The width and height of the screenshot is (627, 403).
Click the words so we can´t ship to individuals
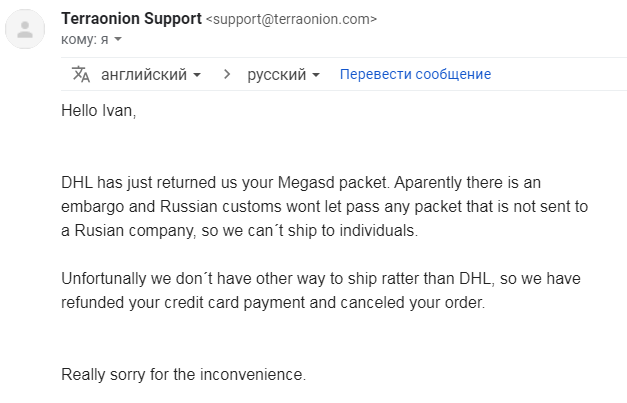point(310,231)
